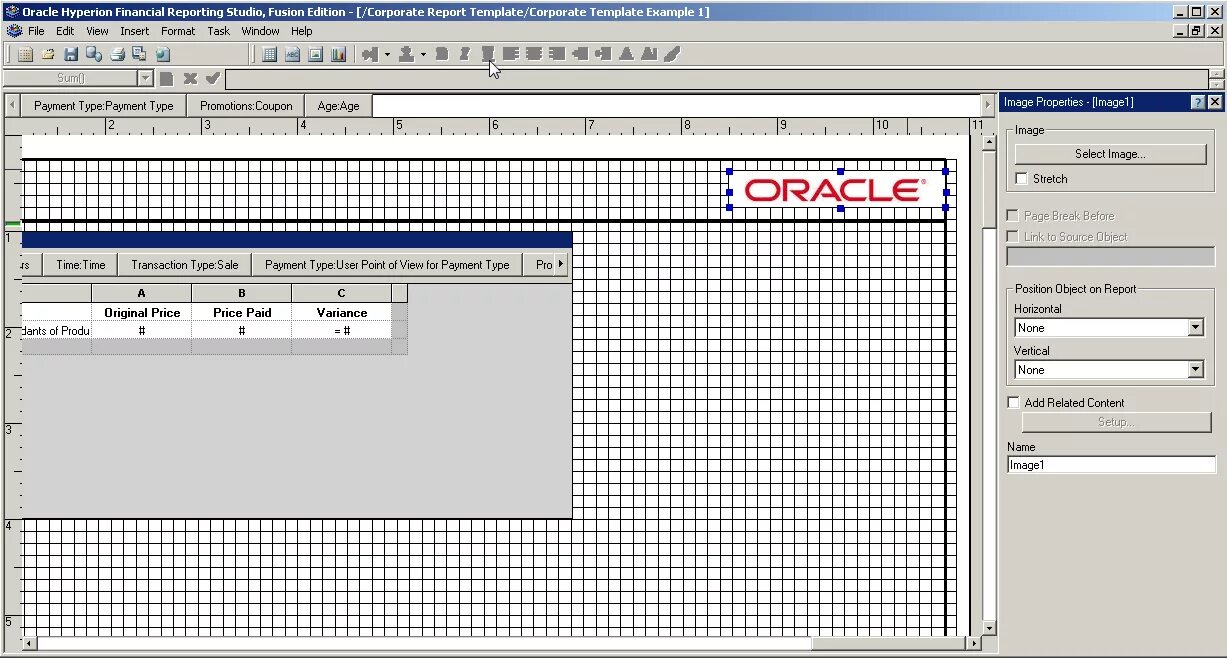Image resolution: width=1227 pixels, height=658 pixels.
Task: Open the Task menu
Action: point(219,31)
